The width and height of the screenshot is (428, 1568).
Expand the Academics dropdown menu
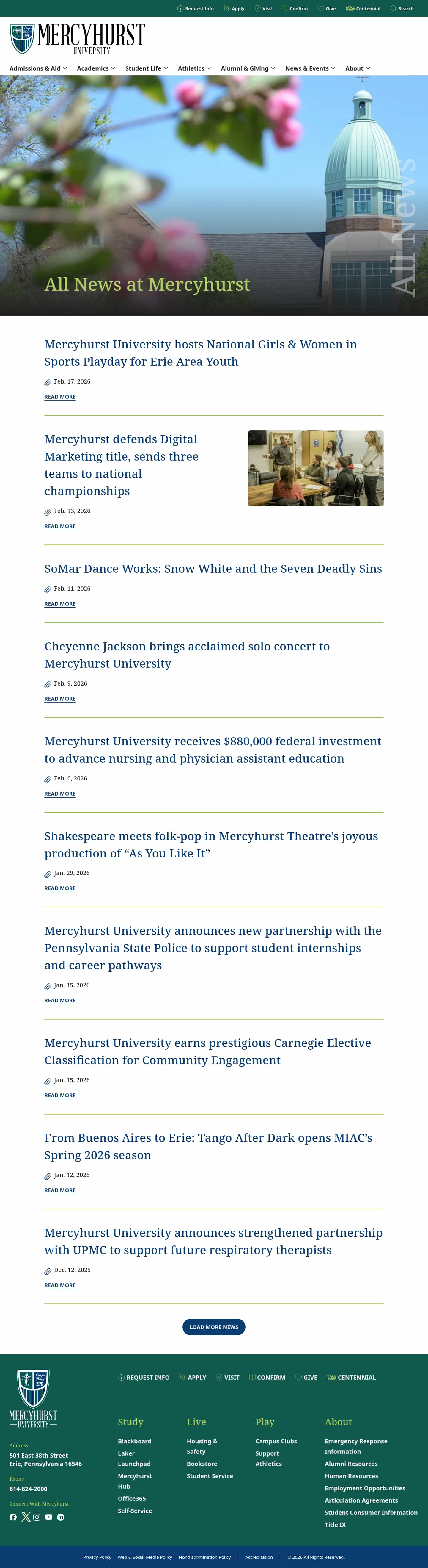coord(96,68)
